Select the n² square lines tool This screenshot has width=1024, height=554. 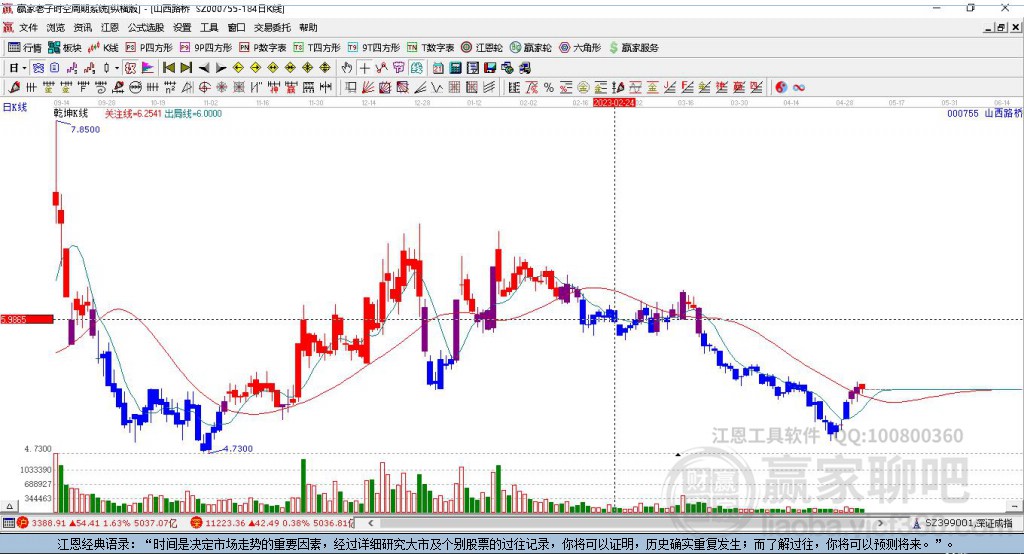tap(170, 88)
